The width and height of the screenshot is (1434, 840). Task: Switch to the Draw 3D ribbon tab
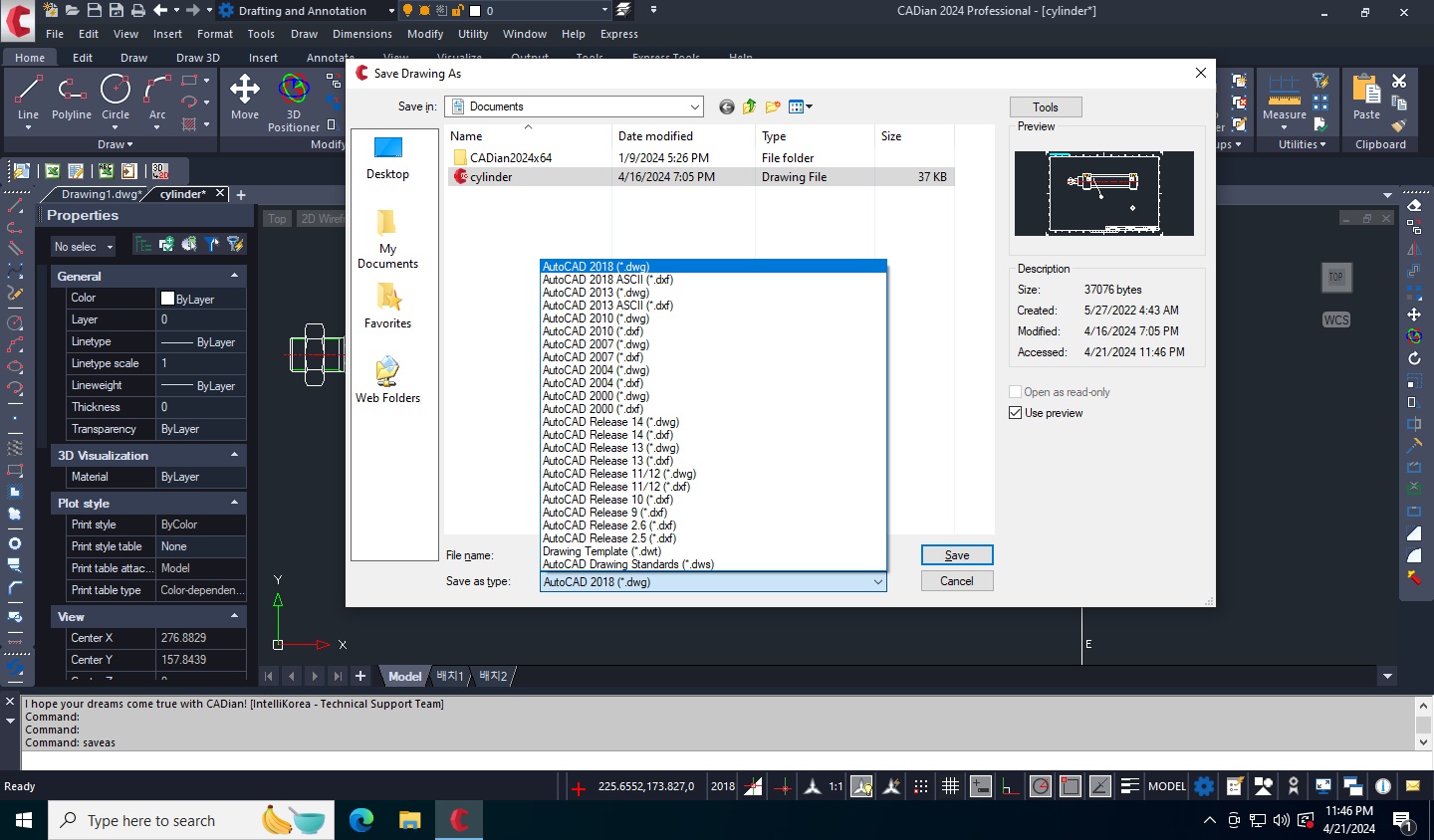pos(197,58)
